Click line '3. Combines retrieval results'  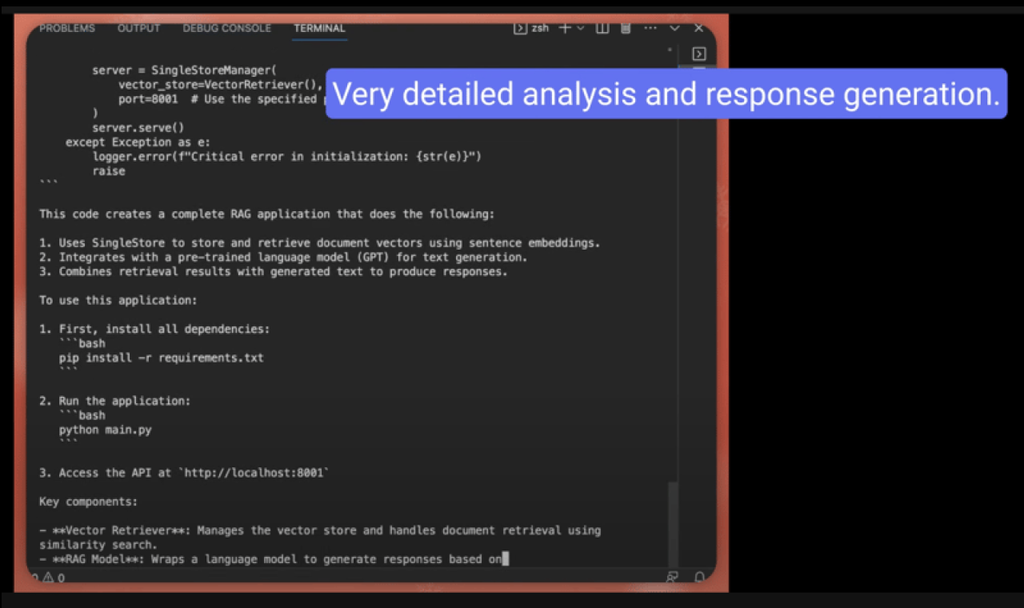click(273, 272)
